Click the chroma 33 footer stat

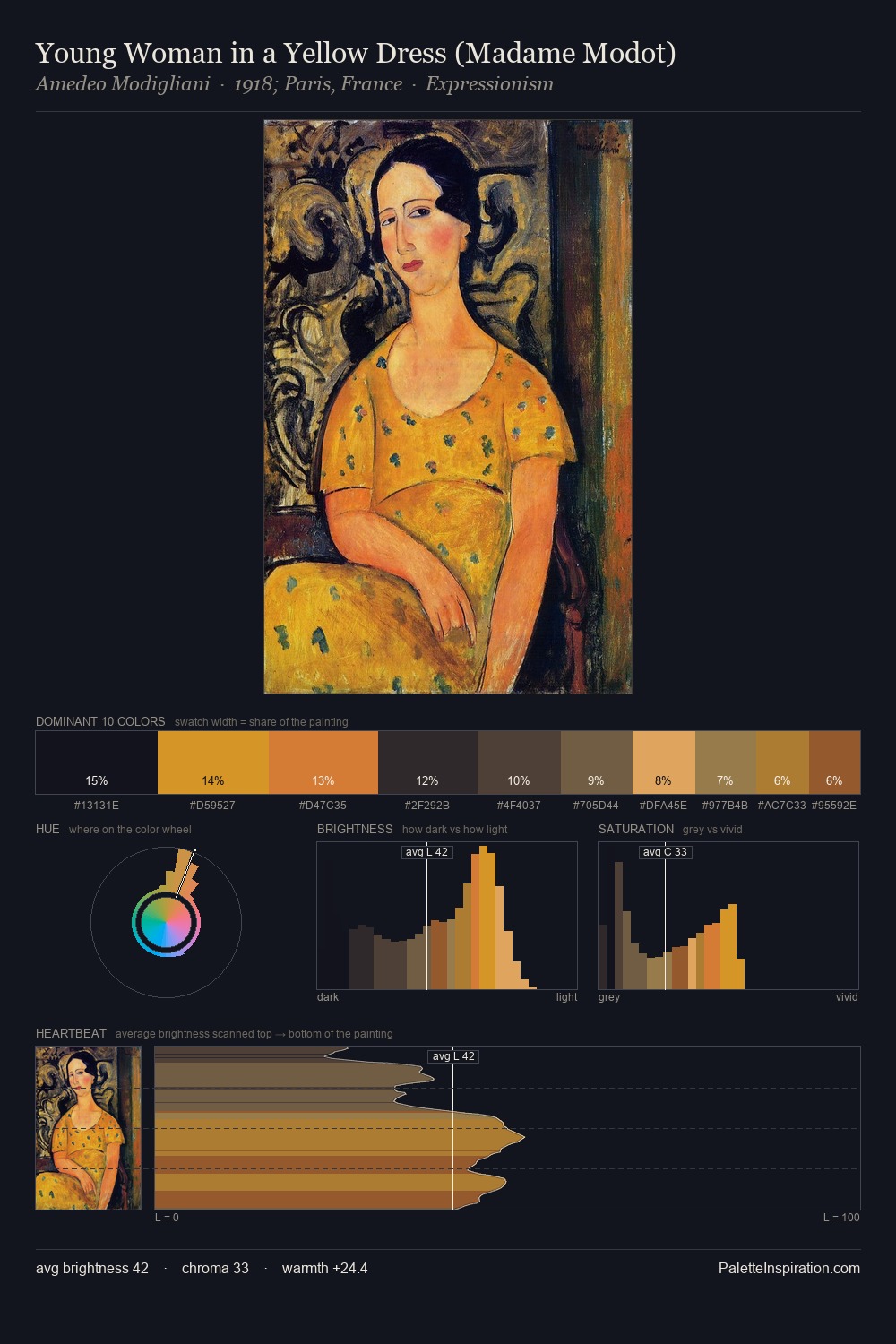(215, 1268)
